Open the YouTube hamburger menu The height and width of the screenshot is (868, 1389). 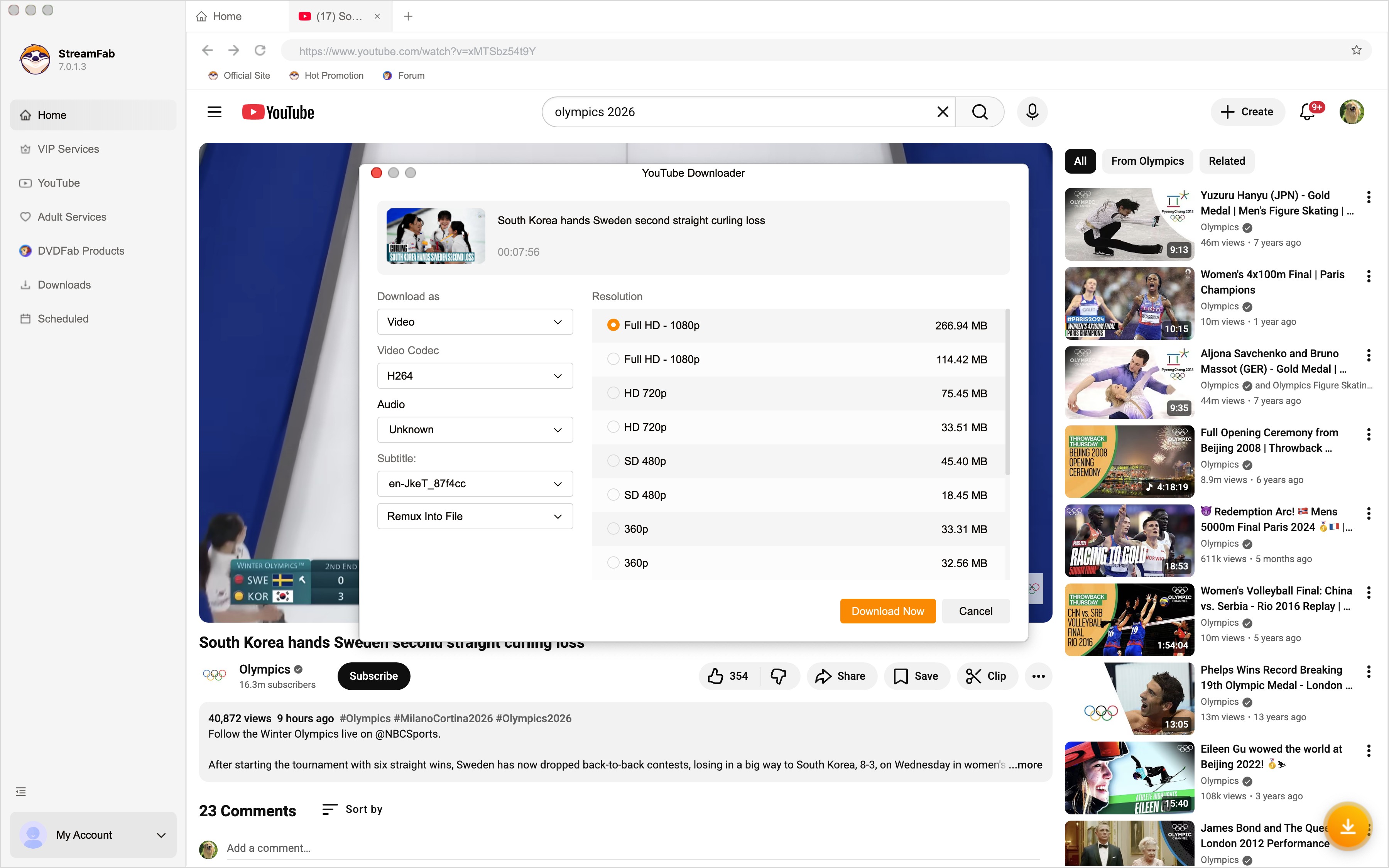pos(213,111)
